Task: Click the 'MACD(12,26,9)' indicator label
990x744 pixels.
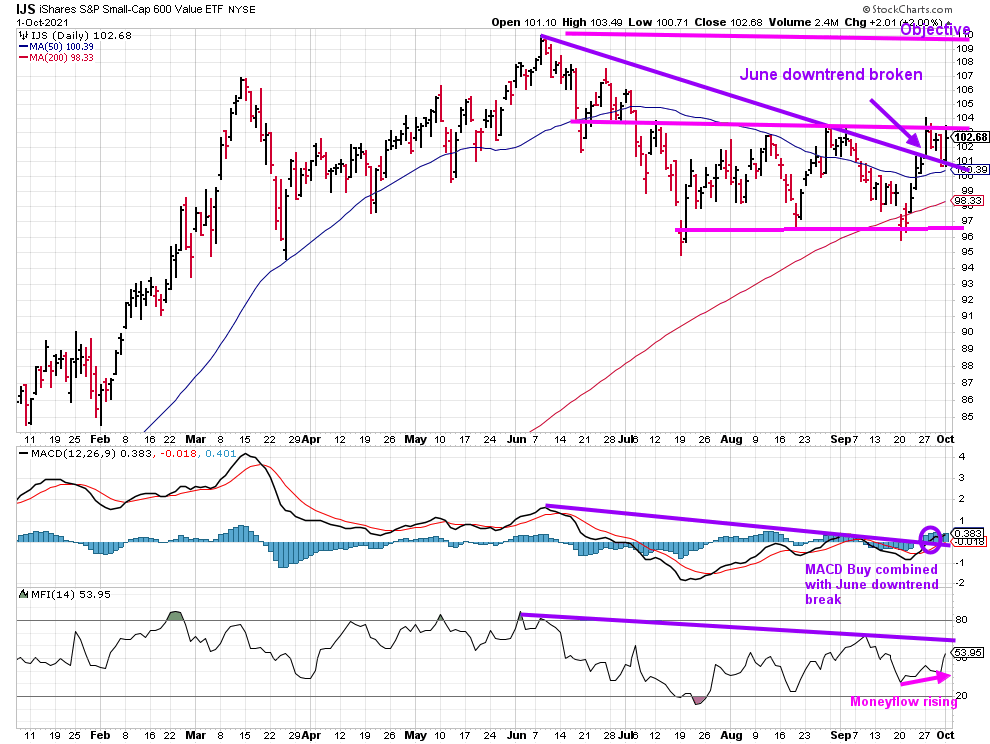Action: [x=73, y=453]
